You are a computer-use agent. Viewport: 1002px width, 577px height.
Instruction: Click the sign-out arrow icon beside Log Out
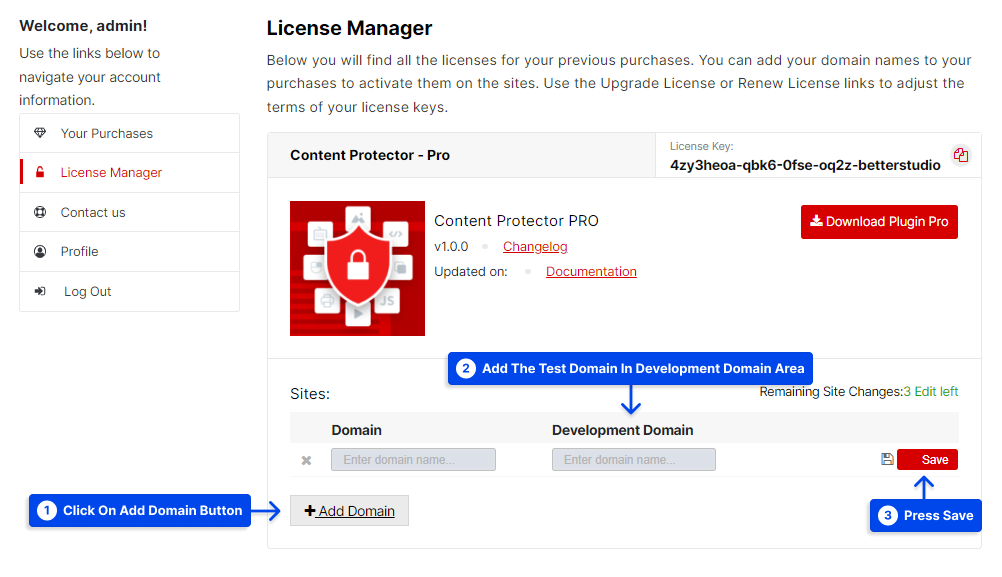click(x=40, y=291)
